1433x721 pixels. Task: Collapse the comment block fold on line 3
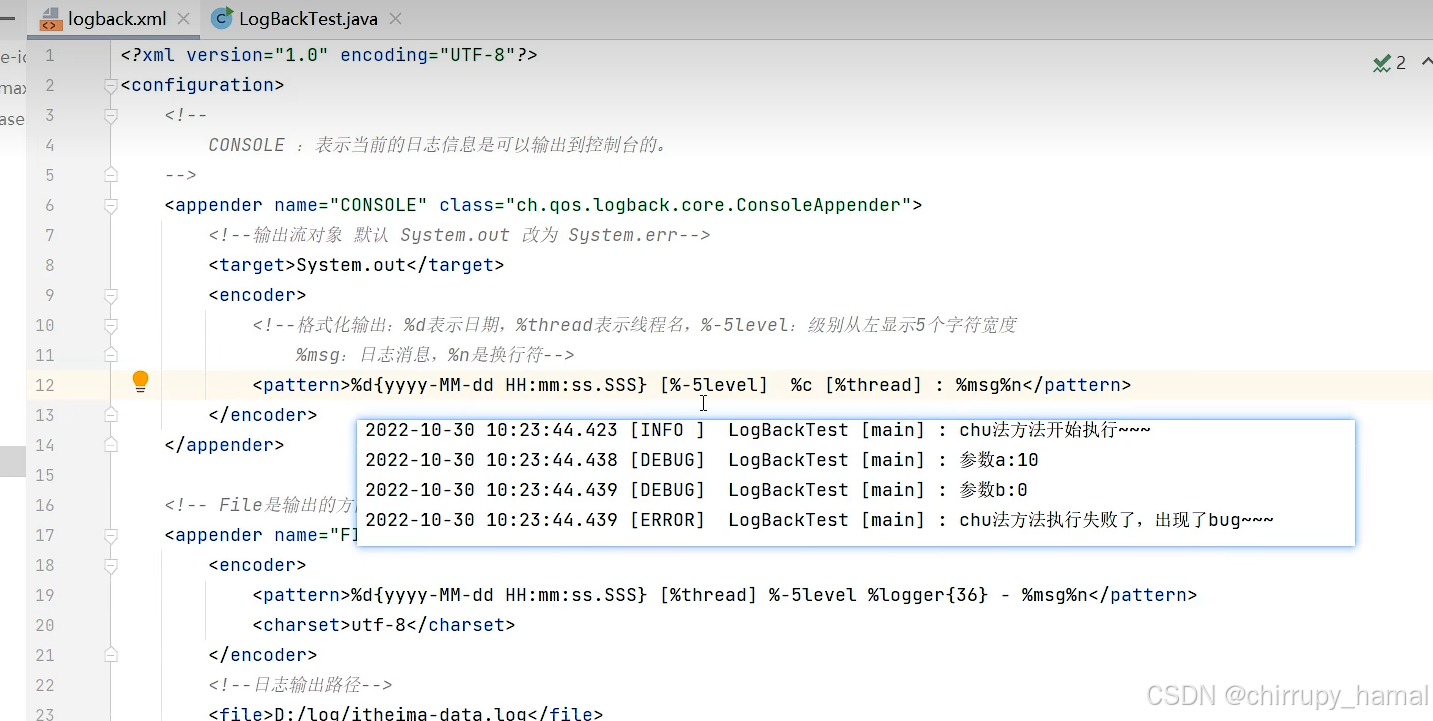111,115
